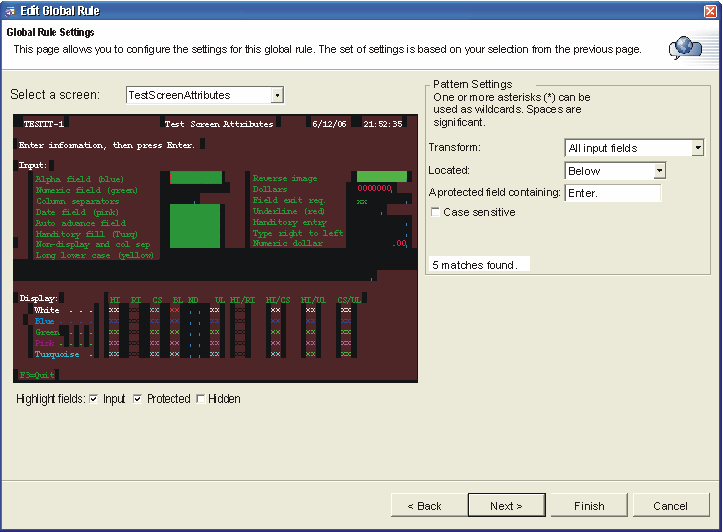Expand the Transform dropdown list

pos(697,148)
